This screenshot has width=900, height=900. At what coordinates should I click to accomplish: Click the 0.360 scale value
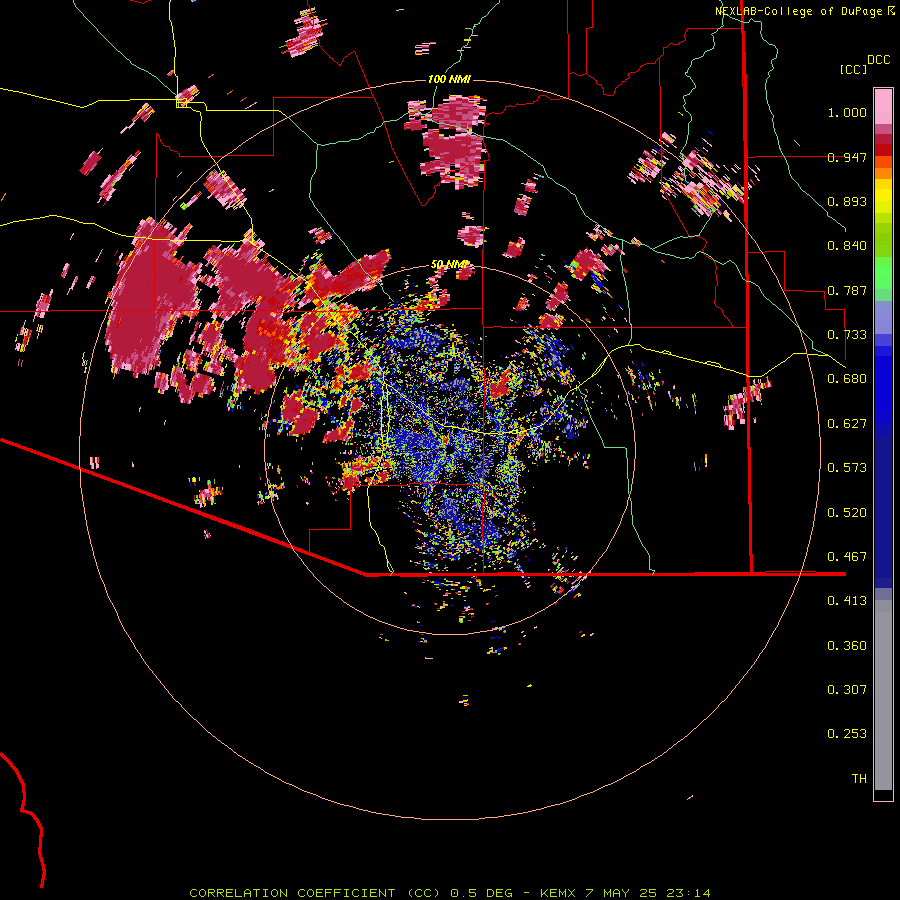point(847,646)
